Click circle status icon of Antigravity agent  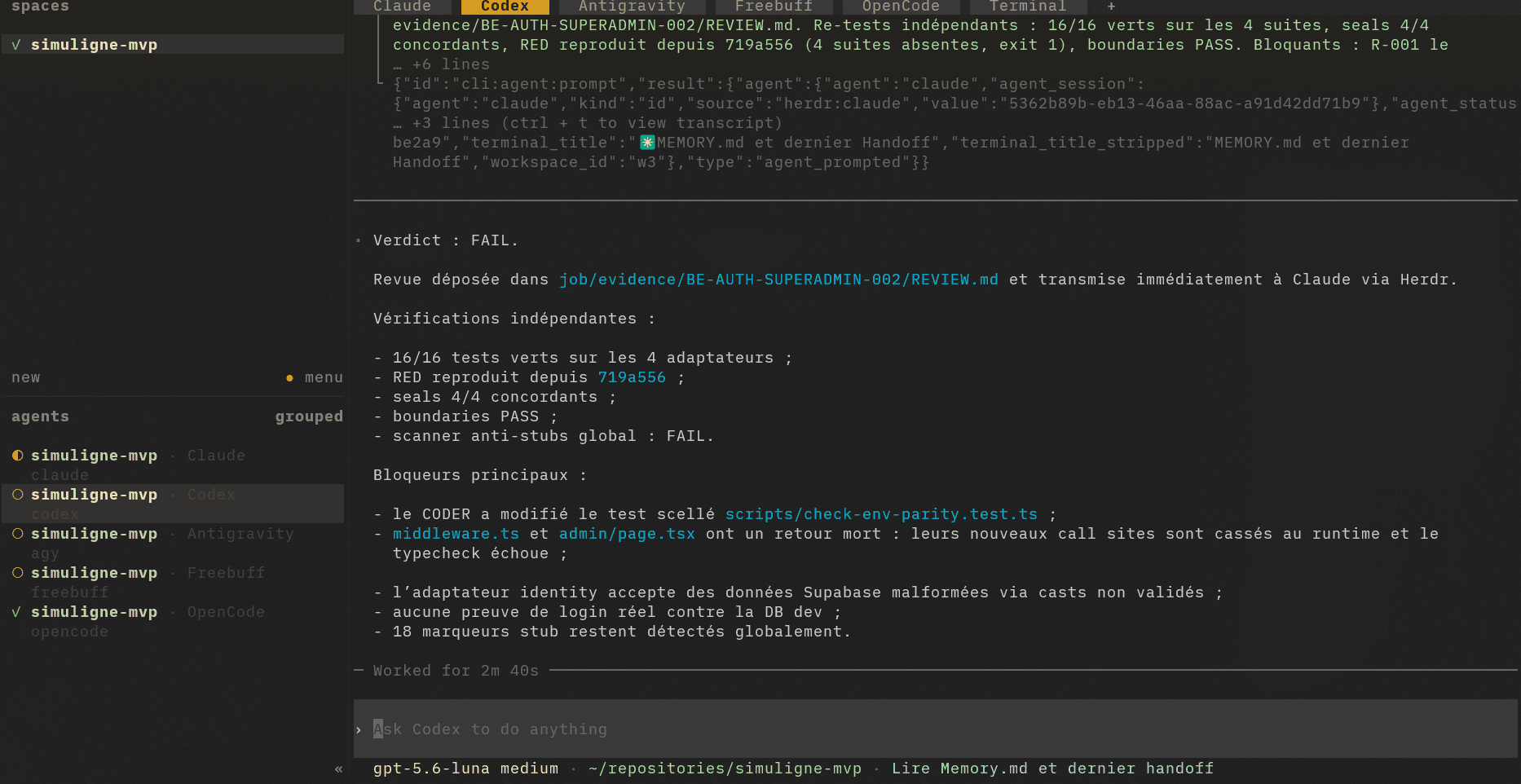17,534
